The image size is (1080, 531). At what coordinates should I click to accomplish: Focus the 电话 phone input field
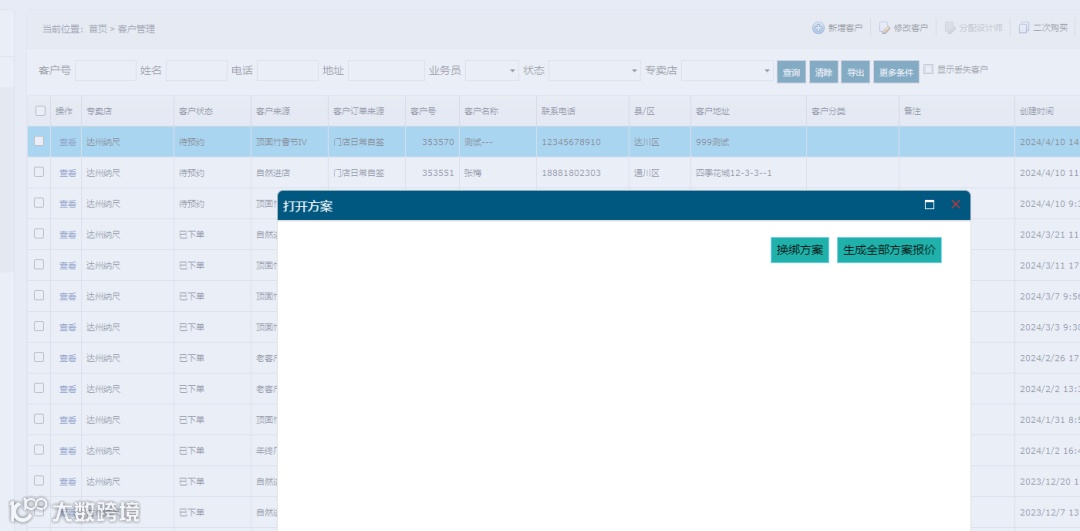click(288, 70)
